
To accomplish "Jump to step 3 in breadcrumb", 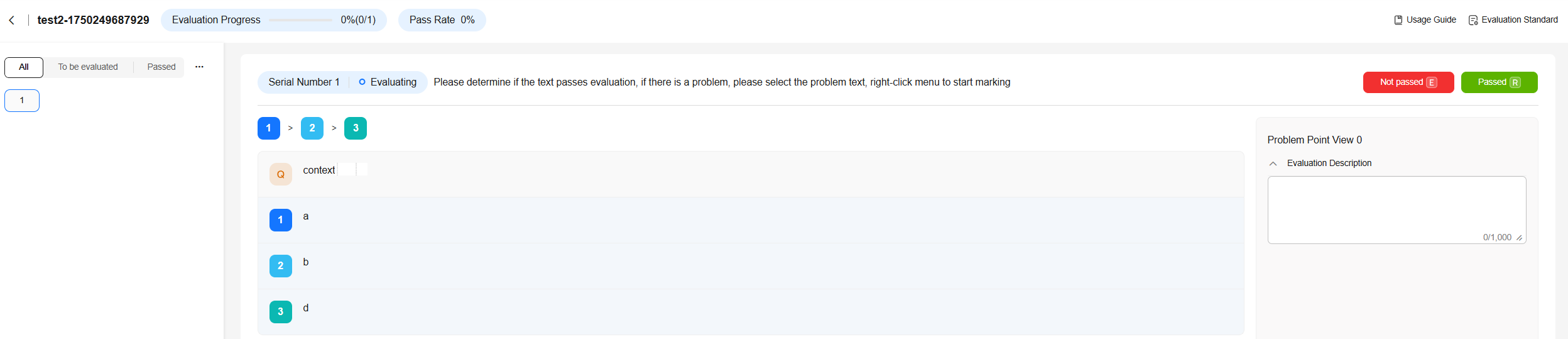I will [356, 128].
